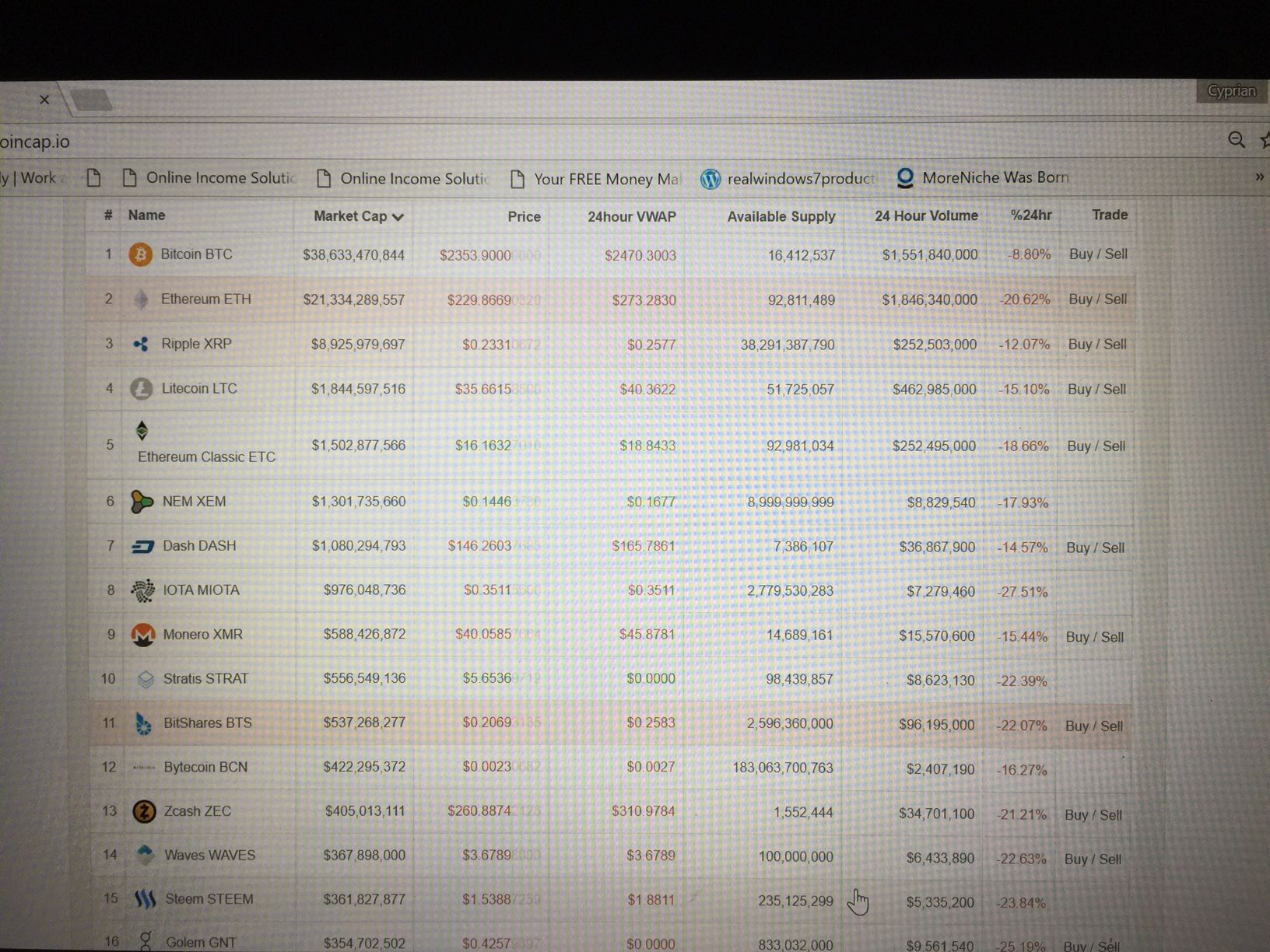This screenshot has height=952, width=1270.
Task: Click the Litecoin LTC logo icon
Action: pyautogui.click(x=142, y=389)
